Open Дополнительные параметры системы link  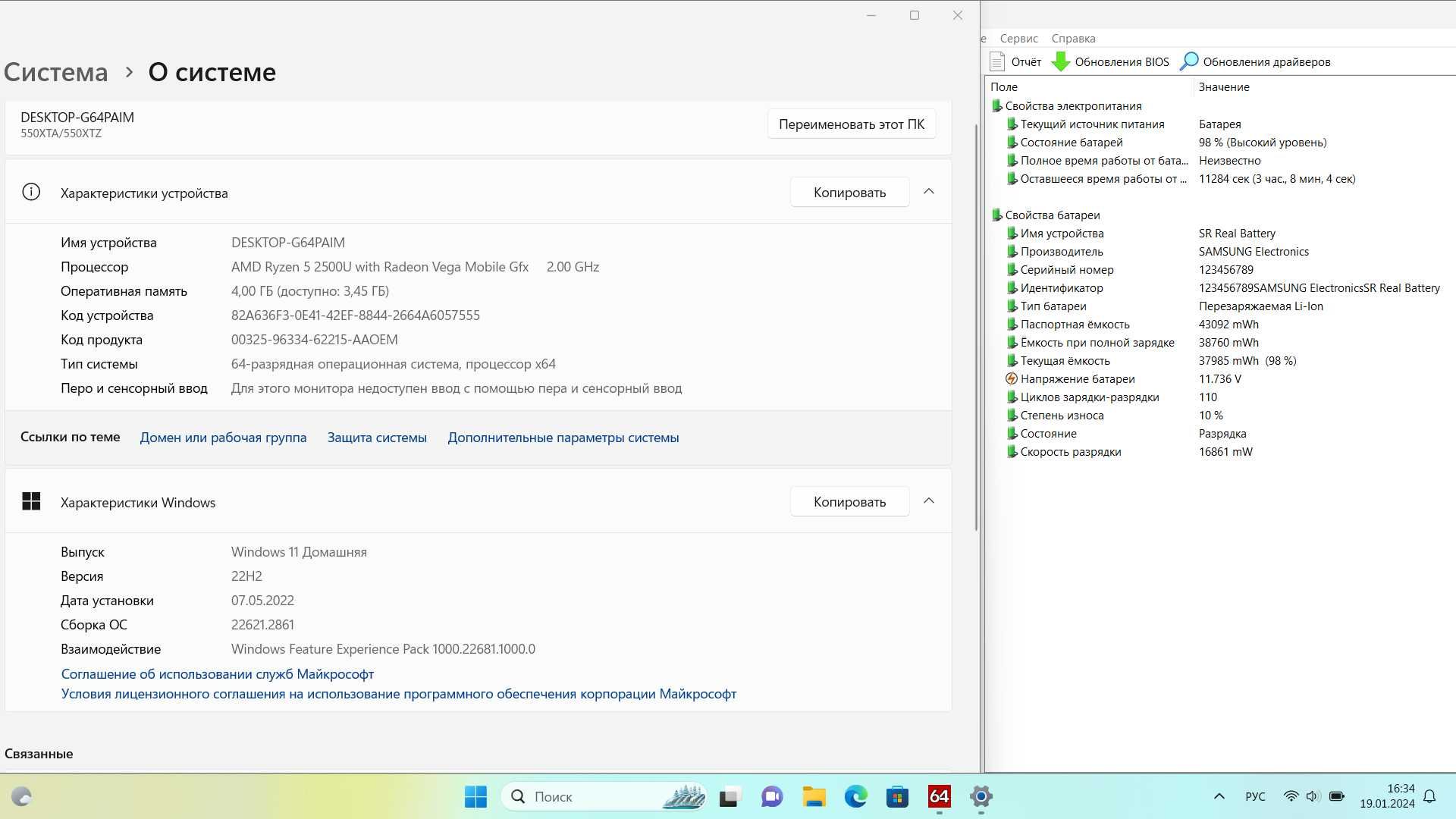563,438
